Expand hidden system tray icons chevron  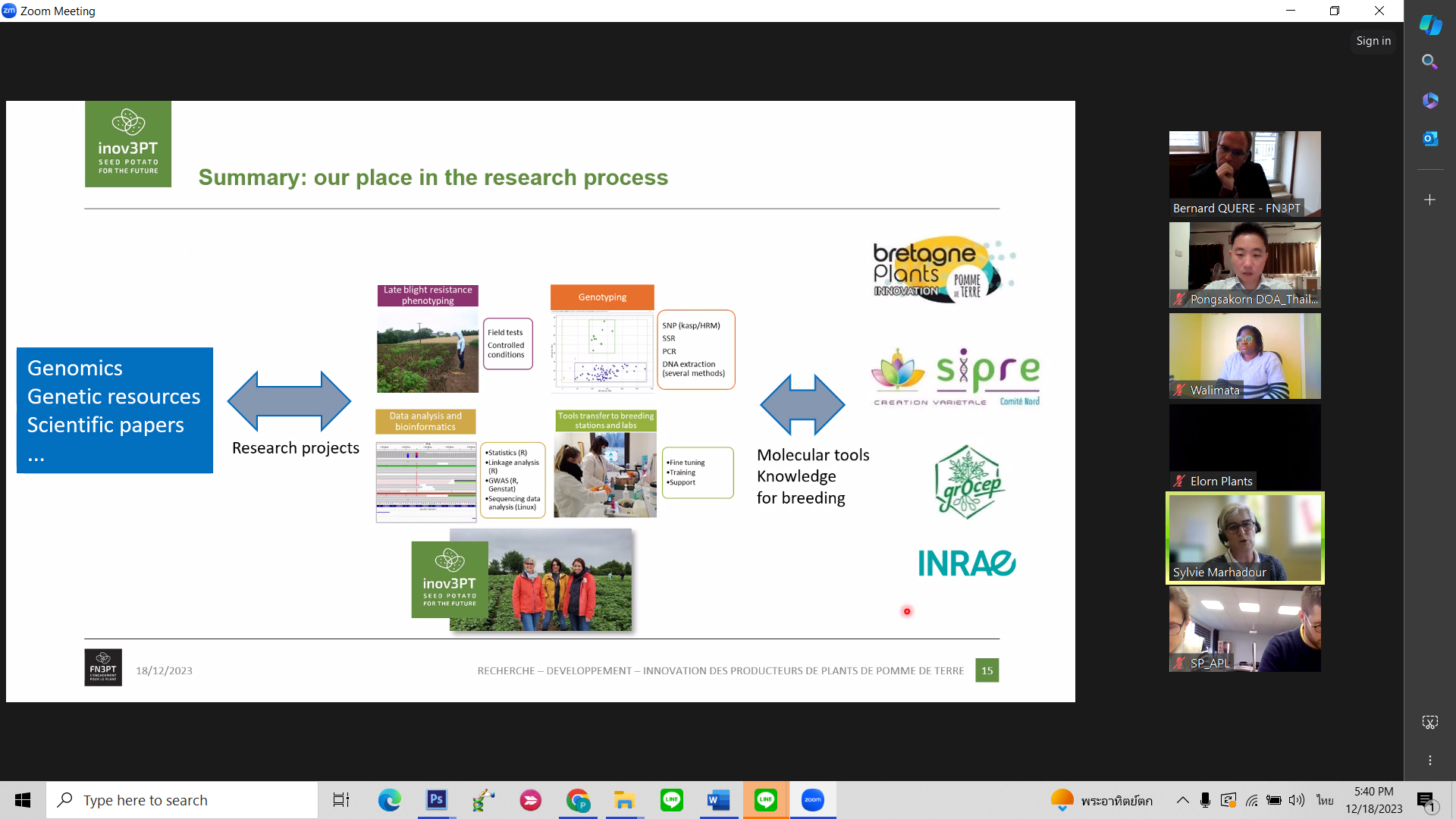point(1182,800)
